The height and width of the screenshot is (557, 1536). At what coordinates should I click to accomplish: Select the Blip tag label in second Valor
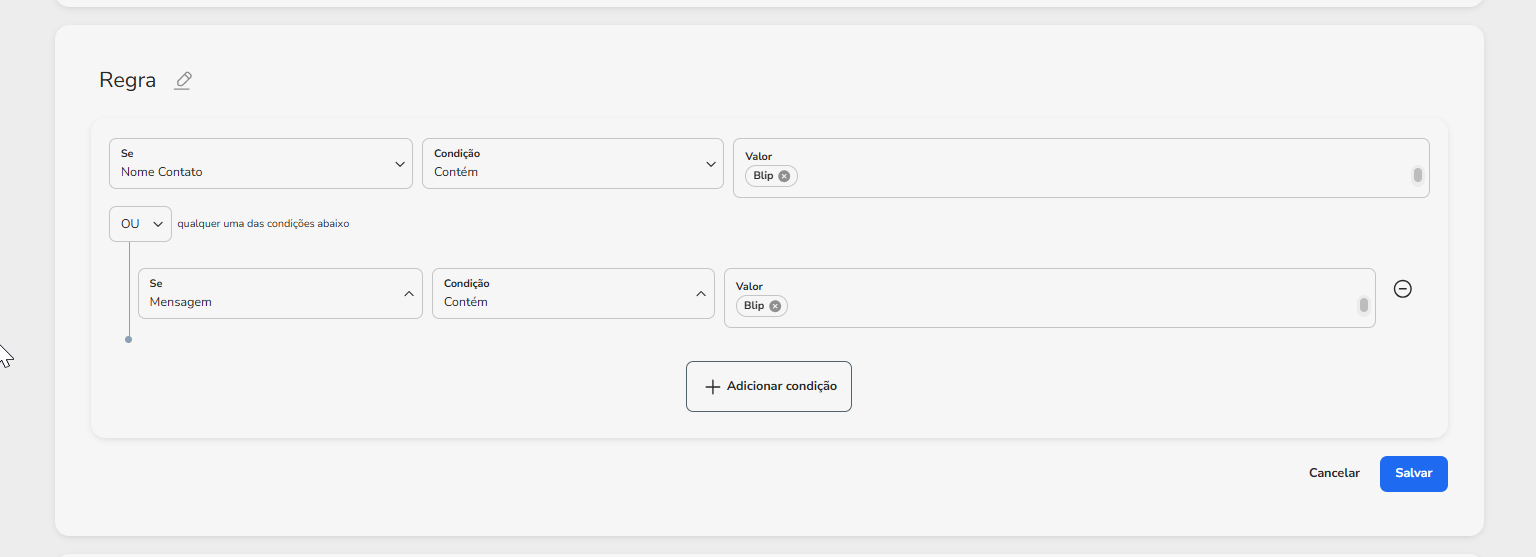(754, 306)
